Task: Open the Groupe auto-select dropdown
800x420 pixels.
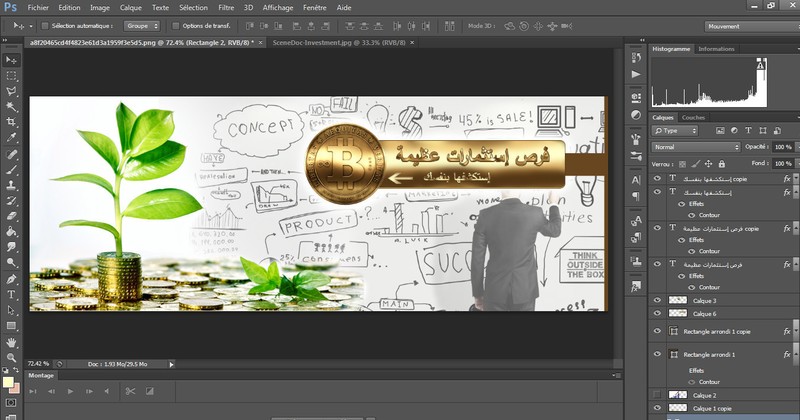Action: pos(142,26)
